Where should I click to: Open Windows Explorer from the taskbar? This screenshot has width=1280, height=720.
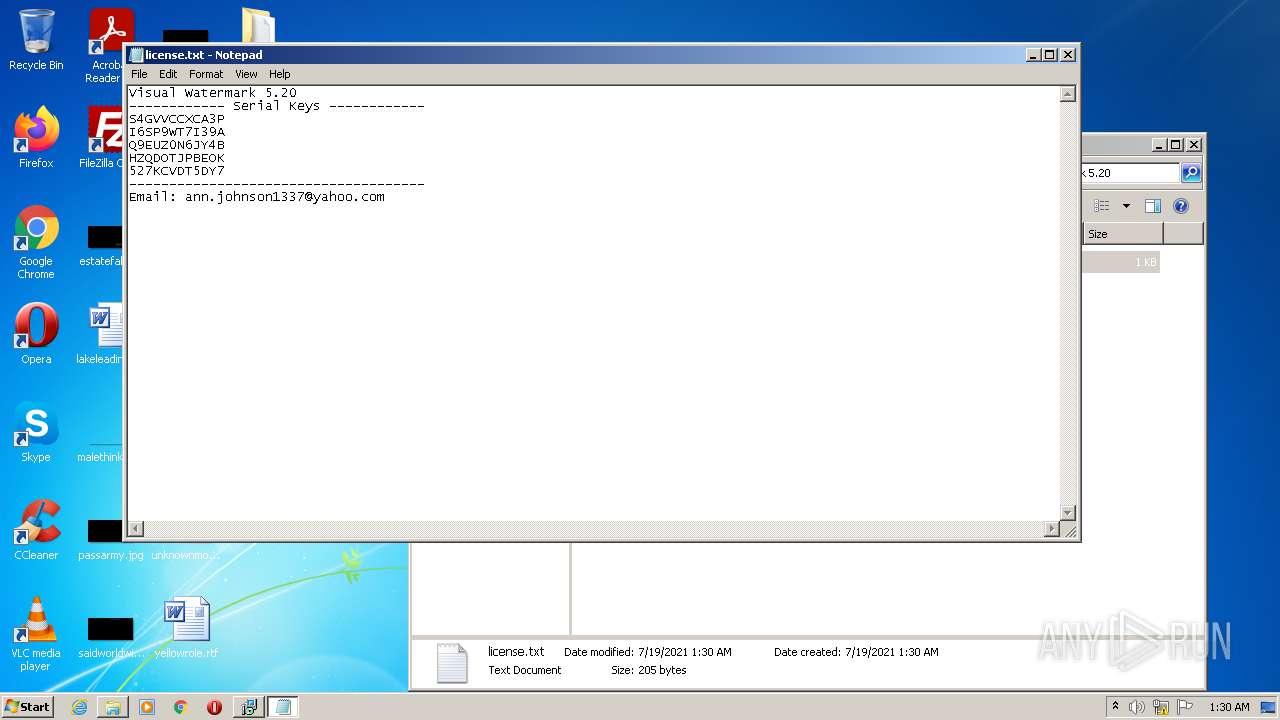click(x=113, y=707)
